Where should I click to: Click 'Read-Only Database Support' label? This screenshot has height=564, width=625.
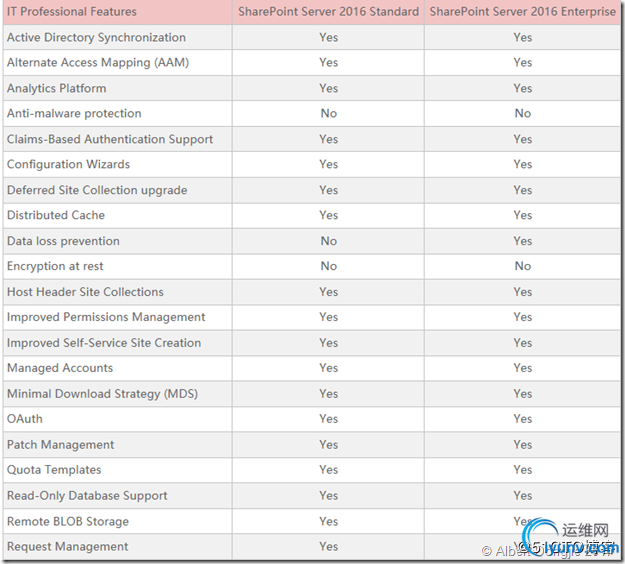(x=87, y=495)
